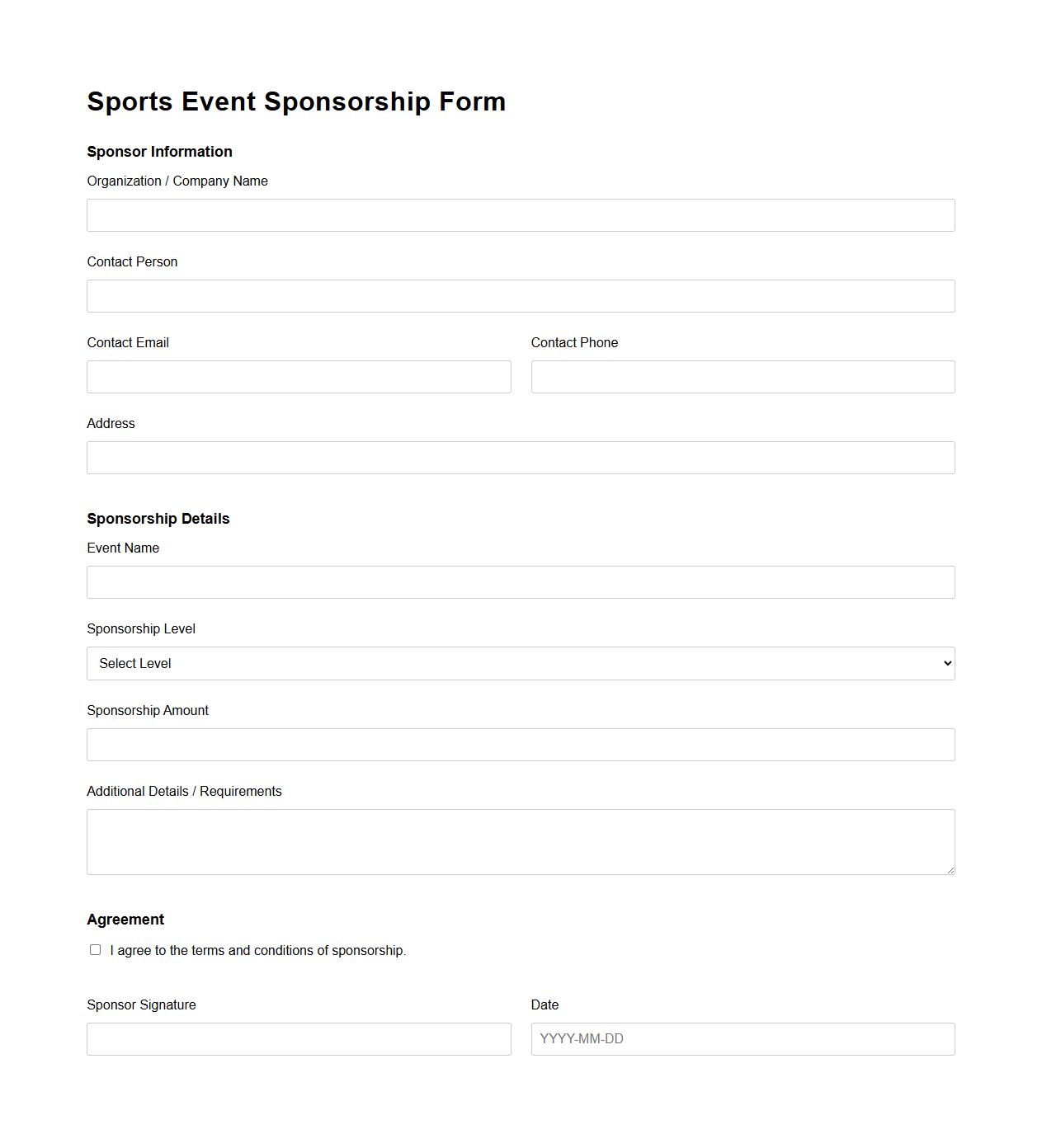Focus the Sponsor Signature field

pos(299,1039)
